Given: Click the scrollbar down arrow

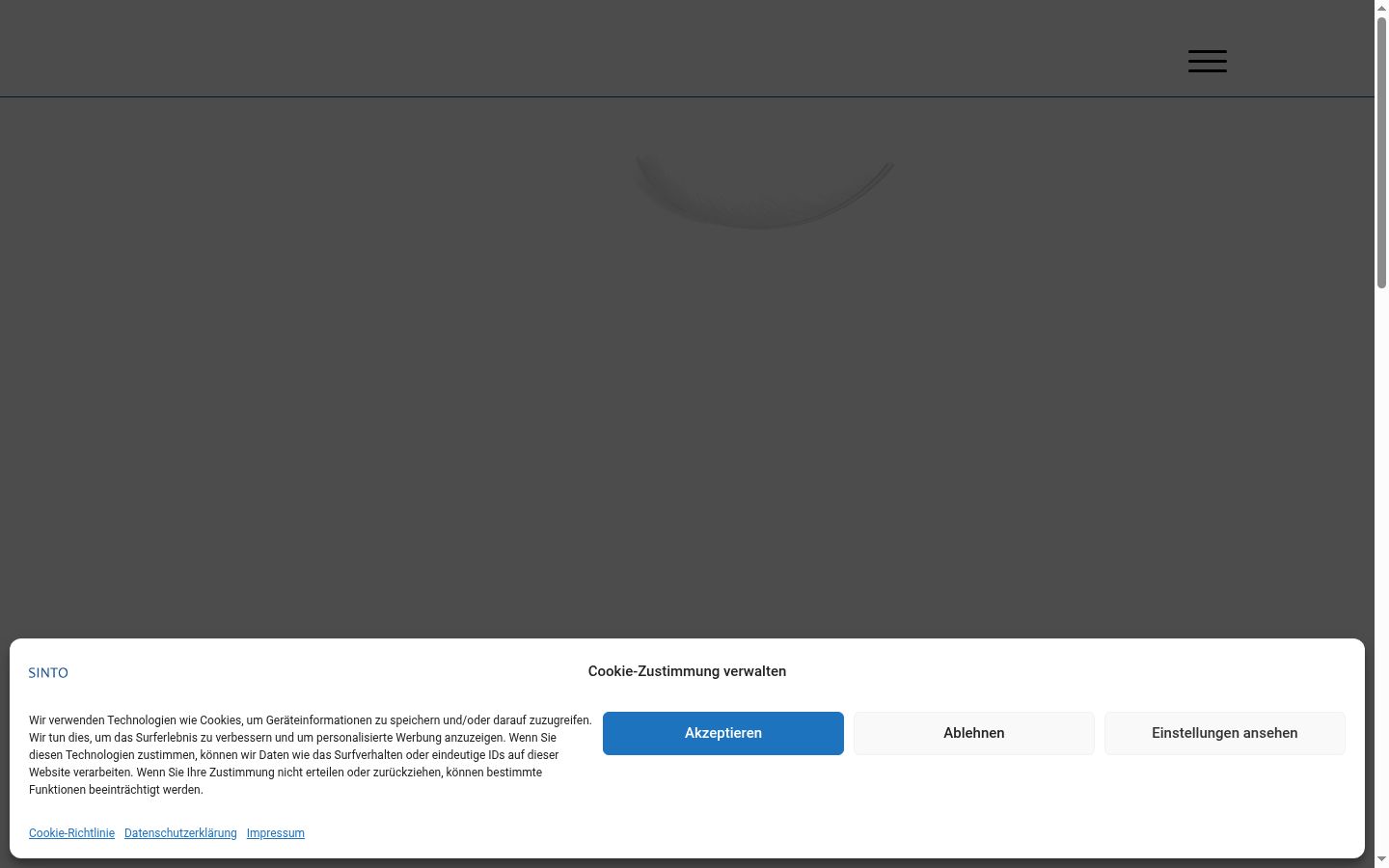Looking at the screenshot, I should tap(1381, 860).
